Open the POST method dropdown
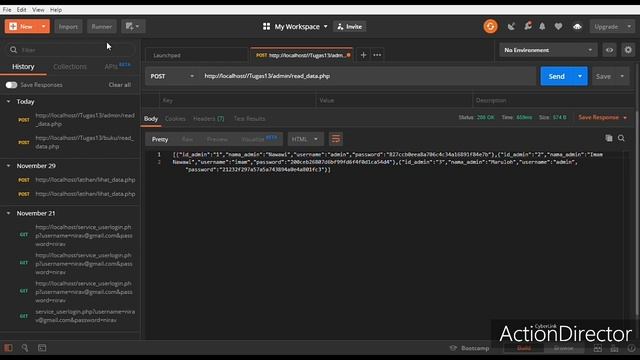 tap(172, 76)
